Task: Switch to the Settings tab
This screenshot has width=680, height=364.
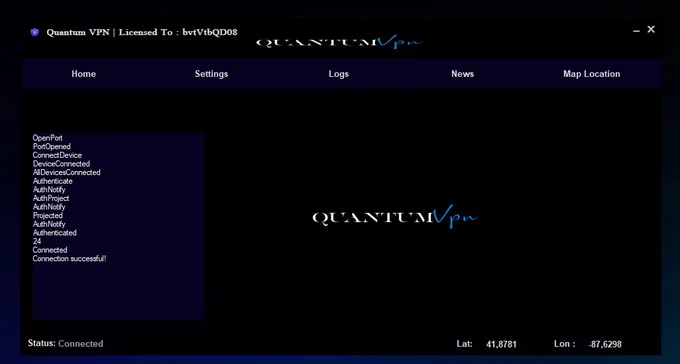Action: [211, 74]
